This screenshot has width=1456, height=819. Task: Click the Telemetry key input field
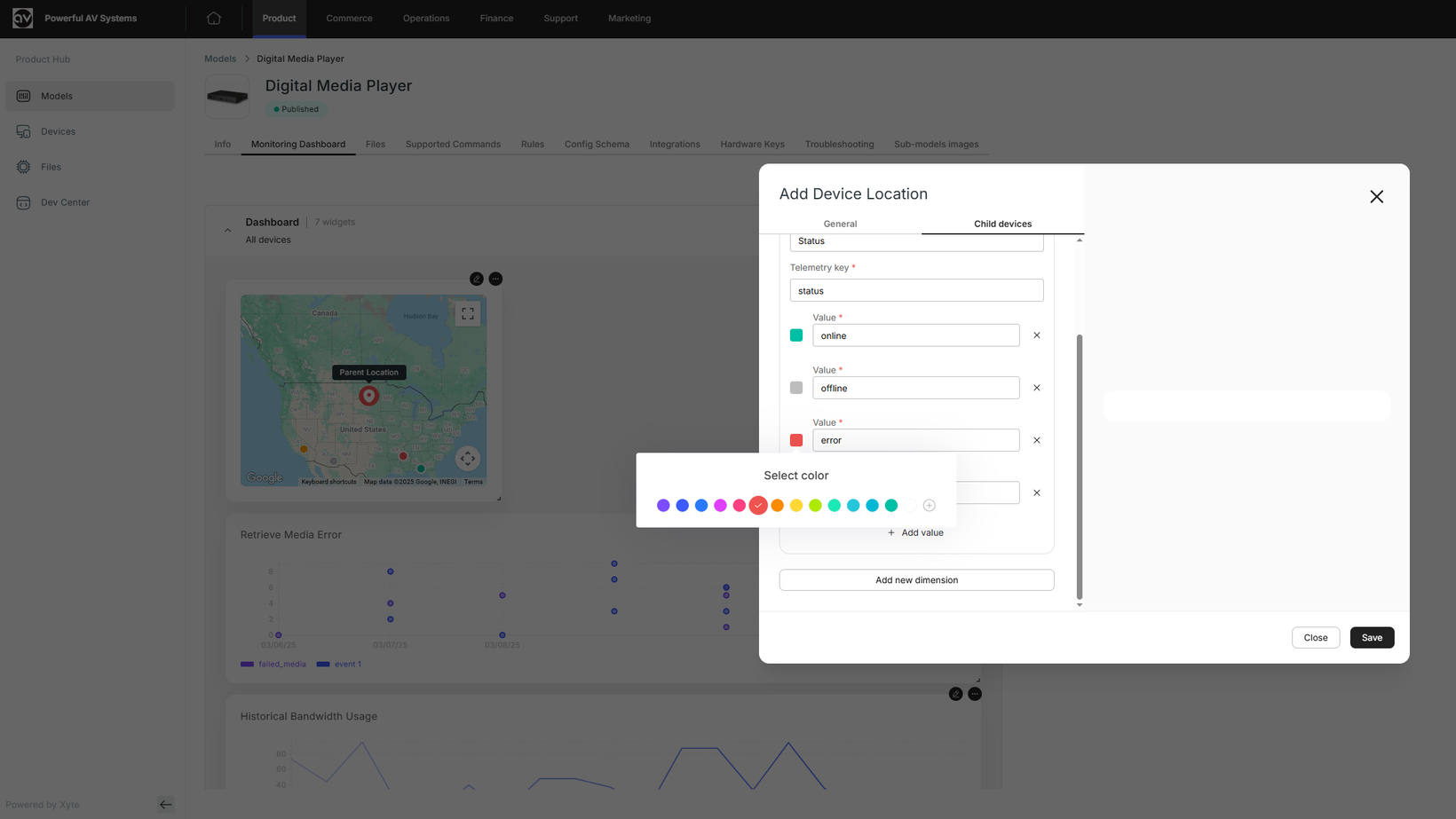click(x=916, y=290)
